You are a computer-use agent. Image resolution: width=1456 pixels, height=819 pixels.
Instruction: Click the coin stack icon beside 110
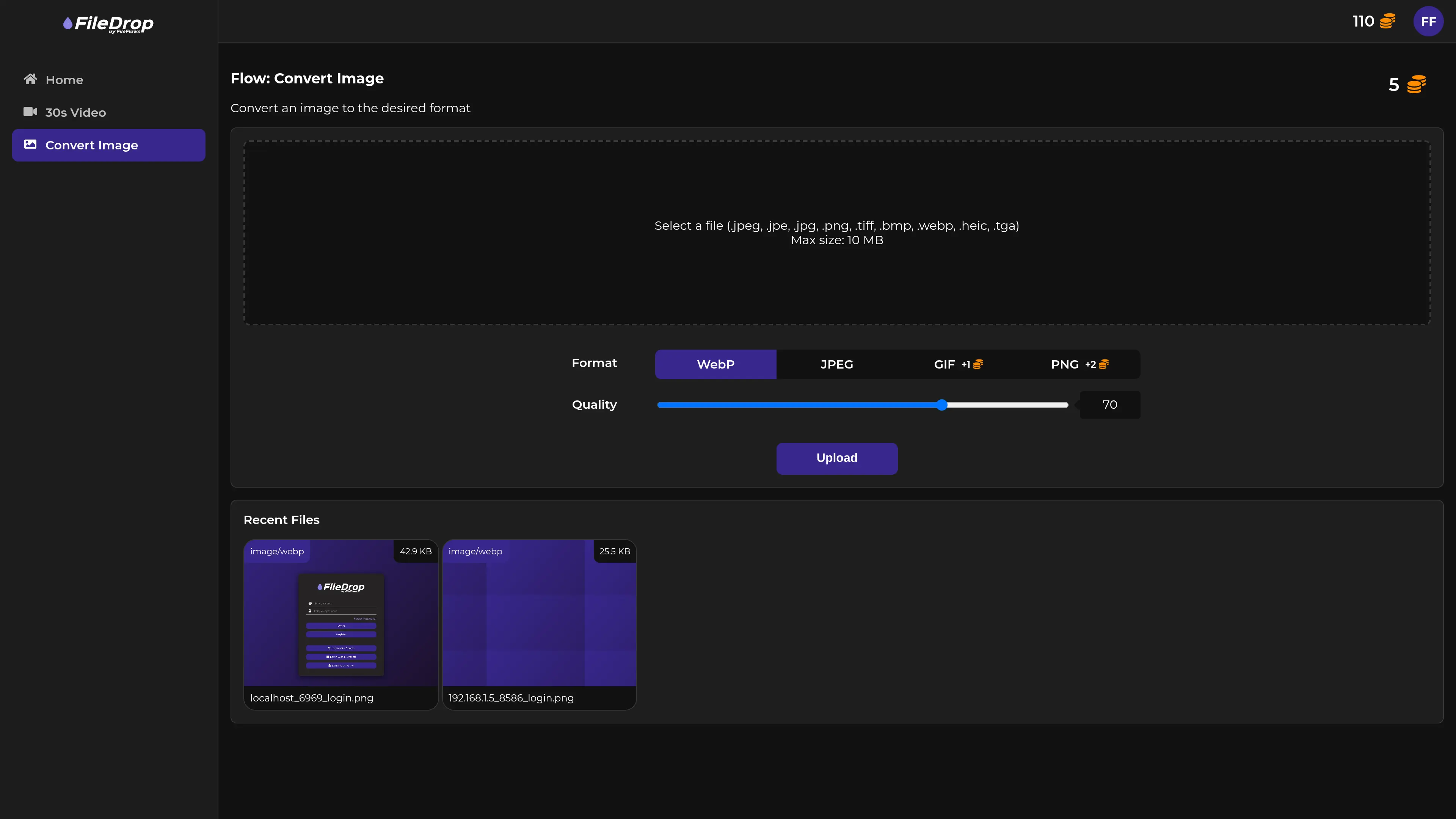[1388, 22]
